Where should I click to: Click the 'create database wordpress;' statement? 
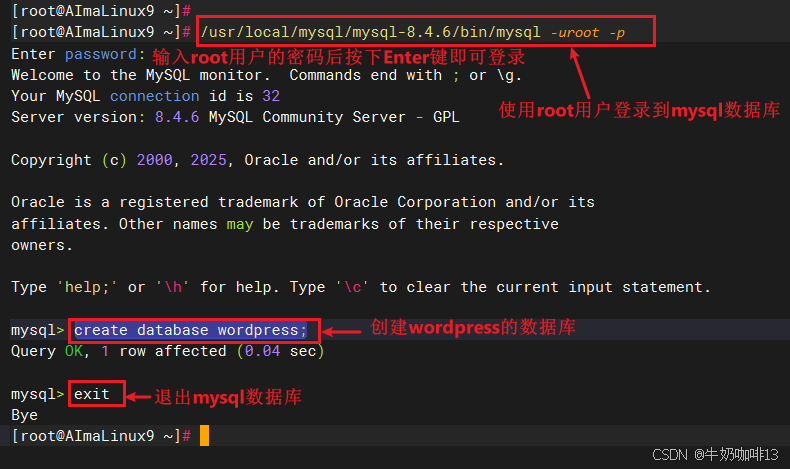point(190,330)
